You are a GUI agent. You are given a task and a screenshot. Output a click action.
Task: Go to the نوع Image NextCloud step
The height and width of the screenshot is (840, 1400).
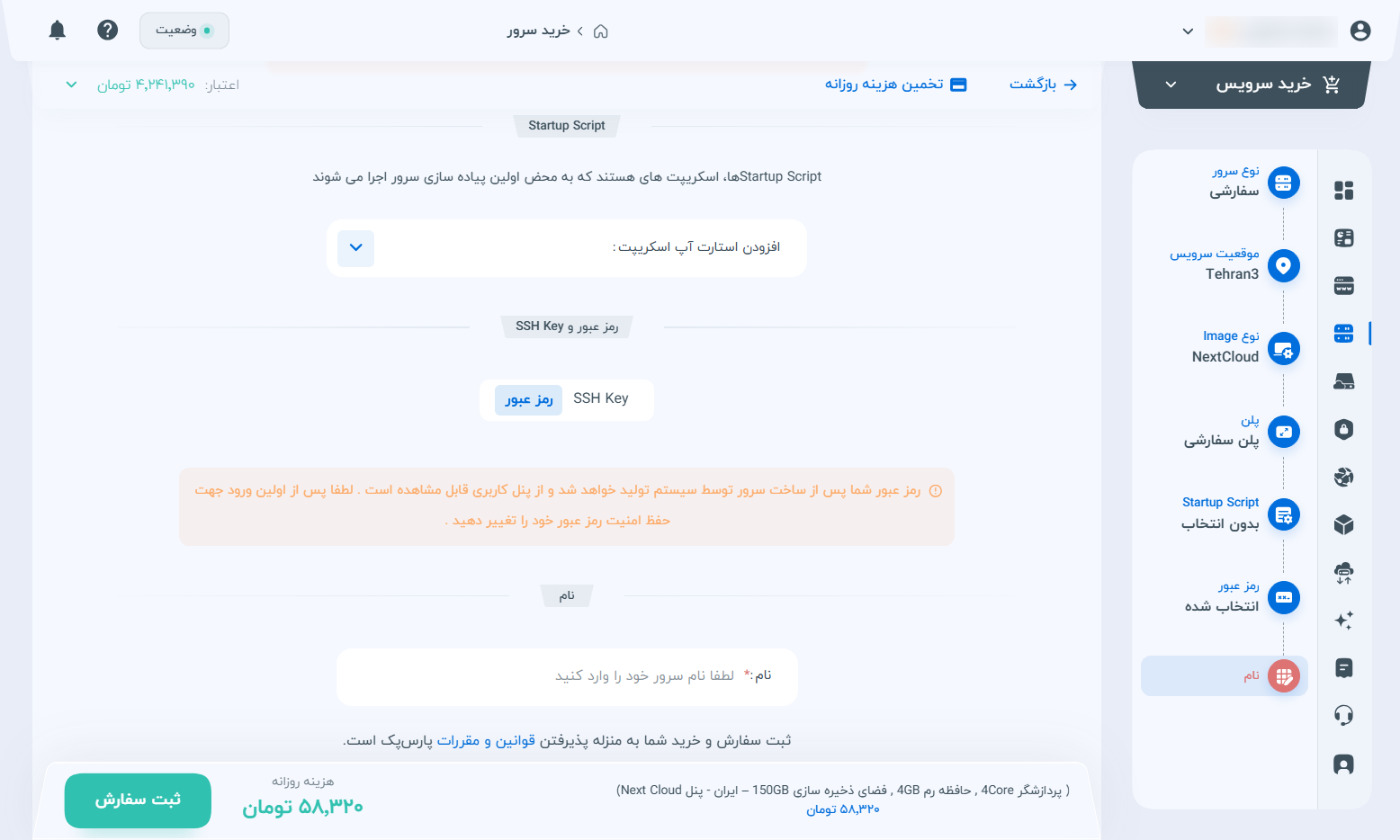[x=1225, y=347]
